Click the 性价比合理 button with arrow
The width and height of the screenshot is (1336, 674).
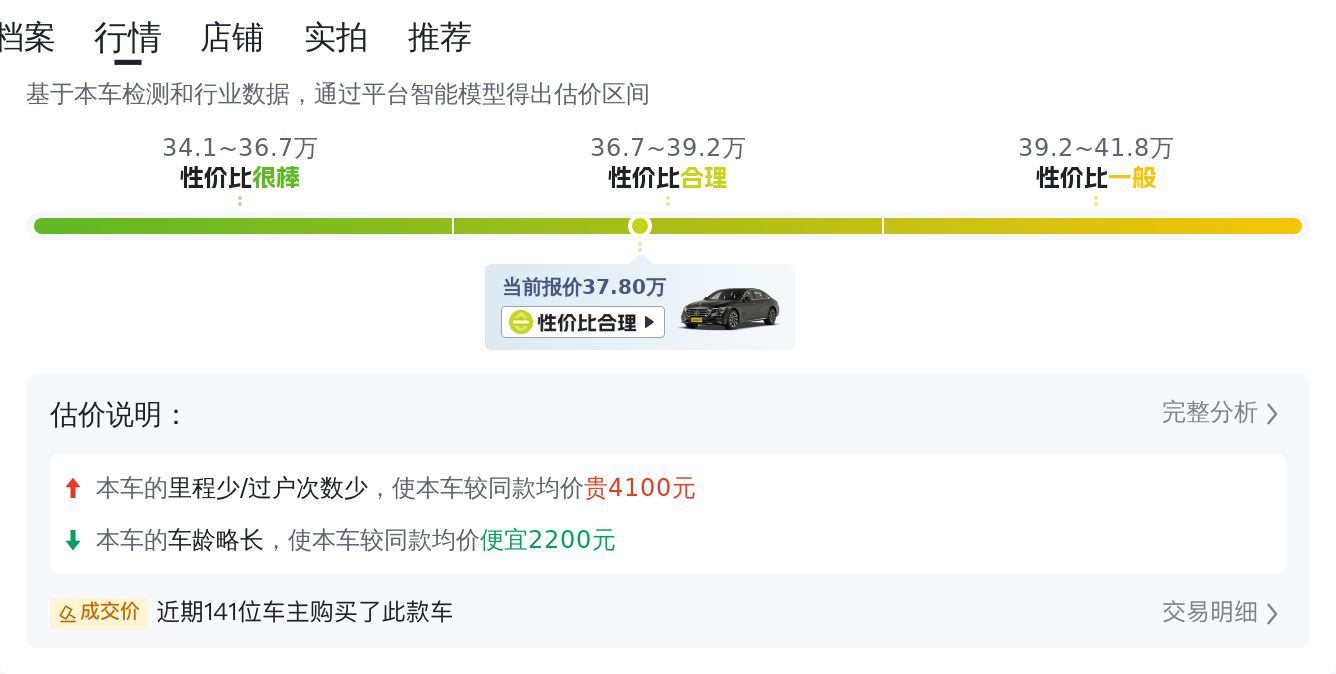(x=584, y=322)
